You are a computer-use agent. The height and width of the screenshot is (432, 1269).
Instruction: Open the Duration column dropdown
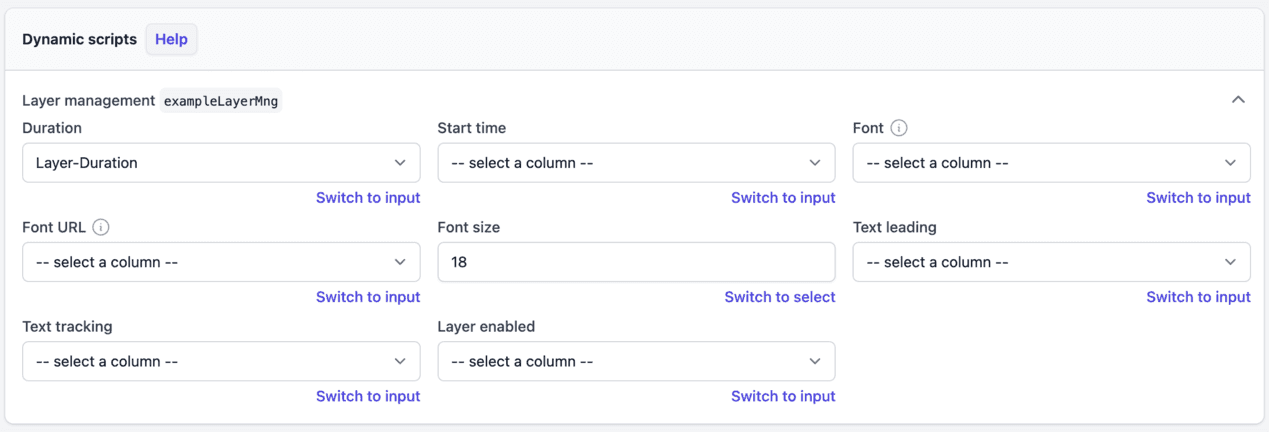[221, 163]
